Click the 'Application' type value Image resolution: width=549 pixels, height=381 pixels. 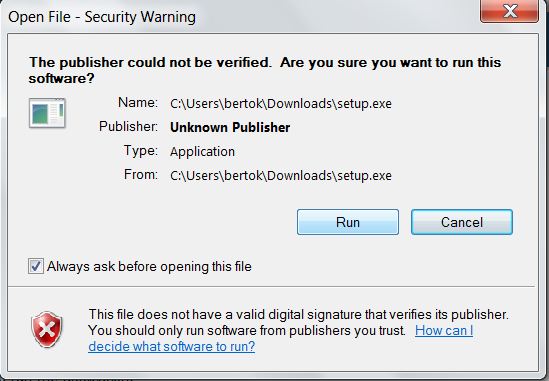[202, 152]
